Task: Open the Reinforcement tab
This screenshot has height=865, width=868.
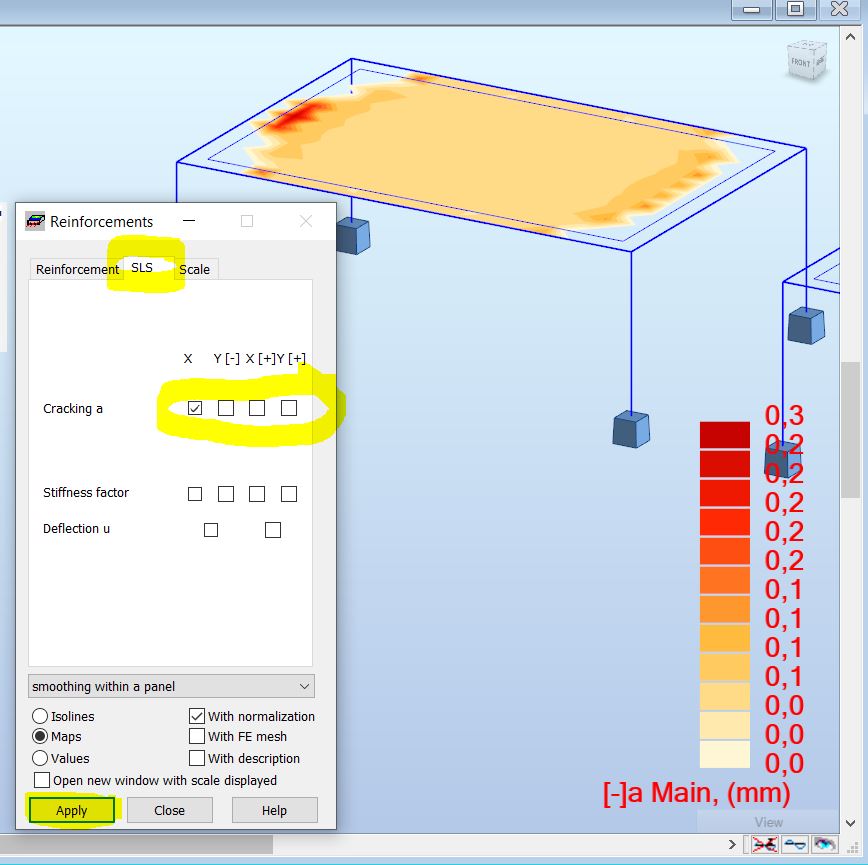Action: [x=76, y=269]
